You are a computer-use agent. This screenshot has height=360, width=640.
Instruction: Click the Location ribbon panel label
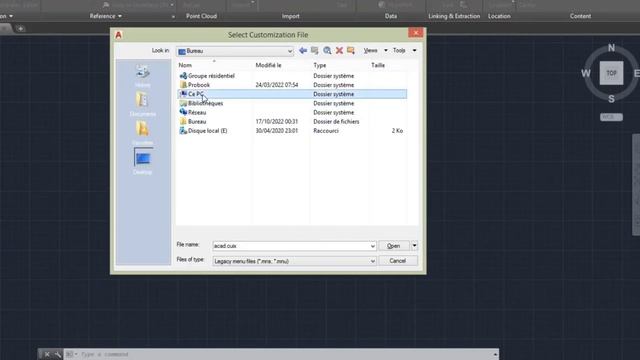(499, 16)
